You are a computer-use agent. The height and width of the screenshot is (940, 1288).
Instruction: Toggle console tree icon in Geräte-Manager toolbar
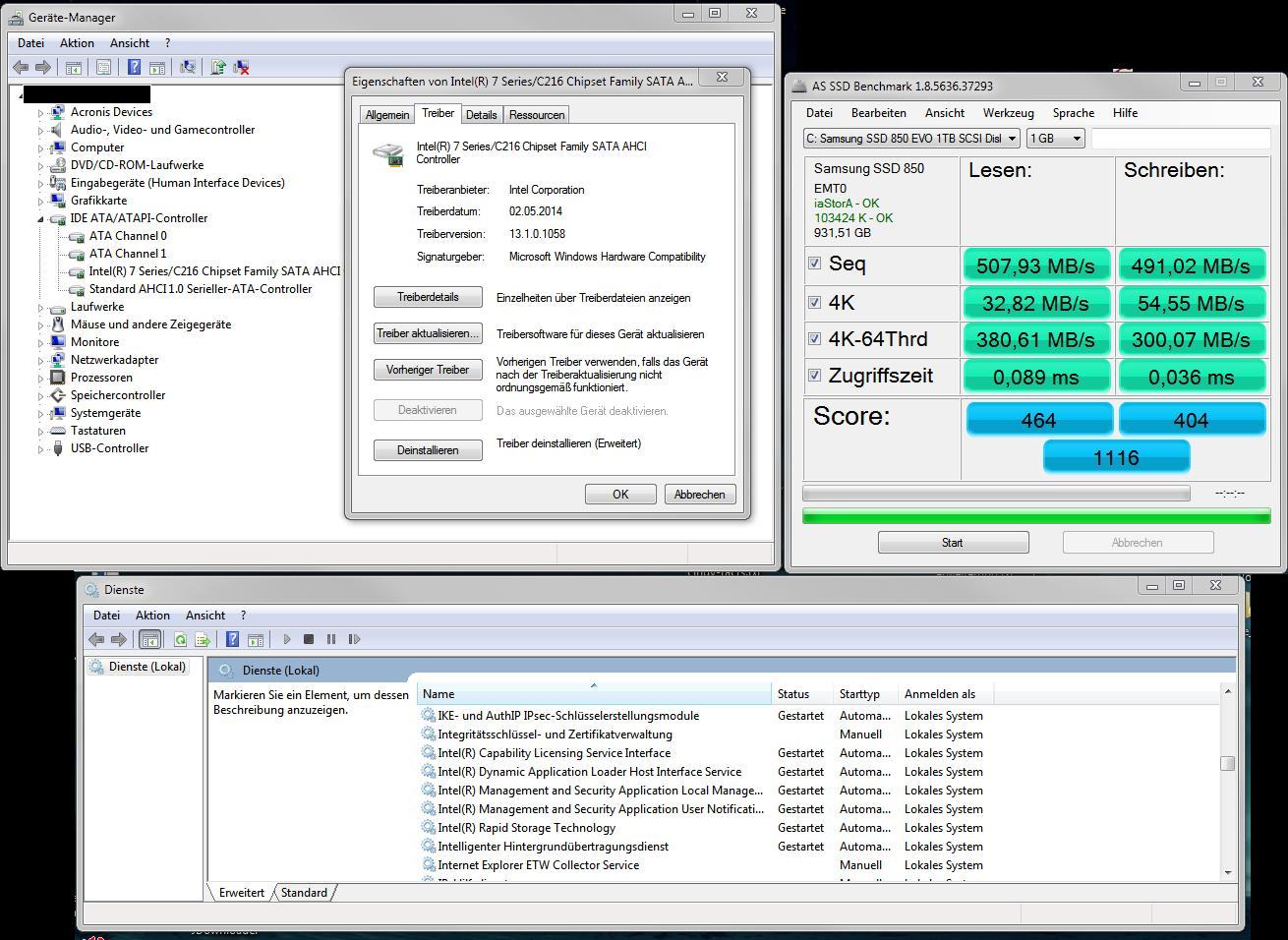[x=73, y=68]
